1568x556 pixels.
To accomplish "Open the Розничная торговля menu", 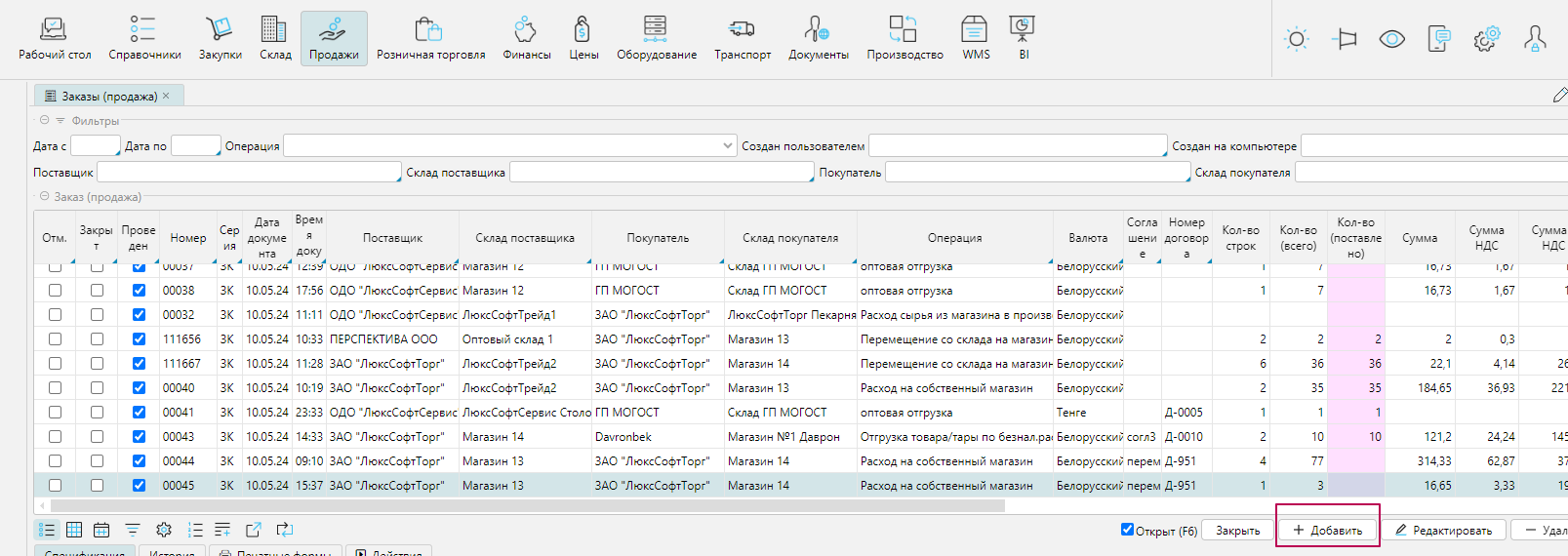I will click(430, 38).
